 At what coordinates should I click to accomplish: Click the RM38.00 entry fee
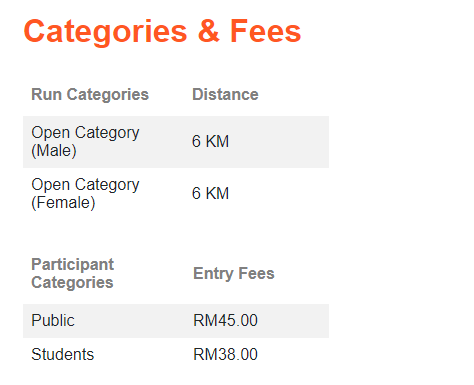point(226,354)
